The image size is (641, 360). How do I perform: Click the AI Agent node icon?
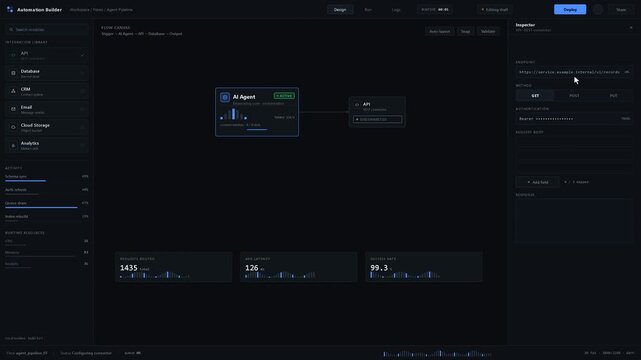(225, 97)
